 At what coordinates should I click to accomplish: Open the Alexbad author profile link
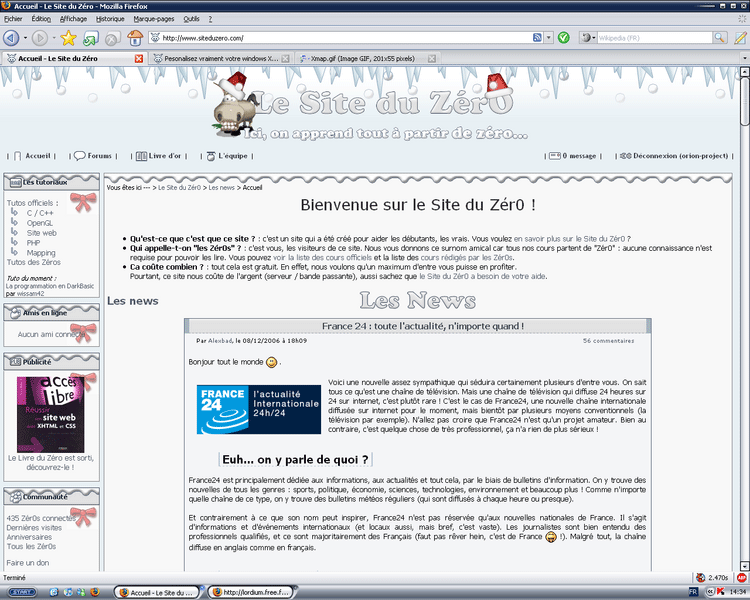click(220, 341)
